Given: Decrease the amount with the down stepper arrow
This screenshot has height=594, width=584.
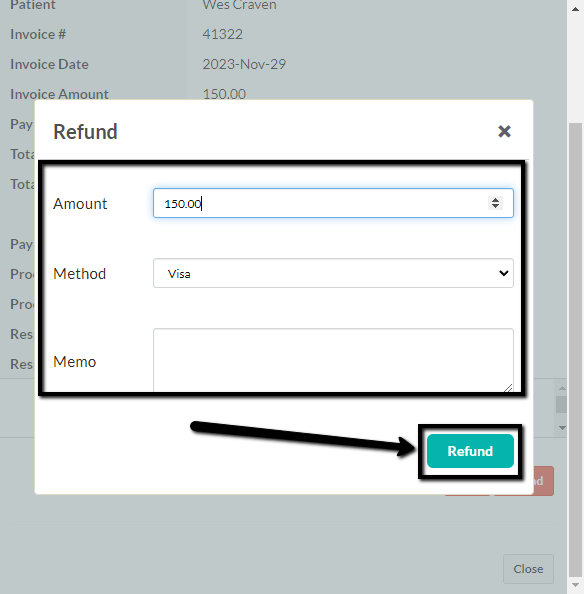Looking at the screenshot, I should point(495,206).
